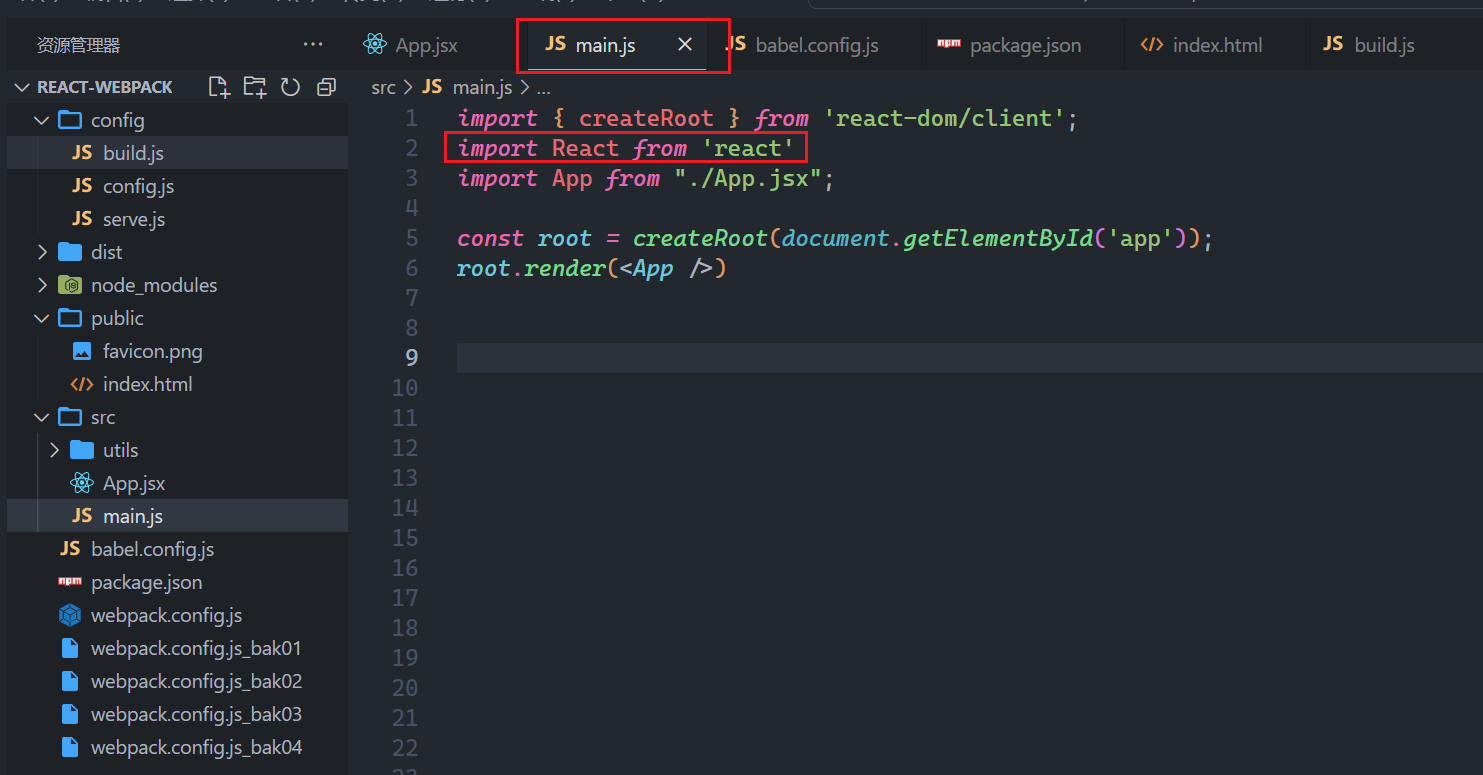Click line number 9 in gutter
The image size is (1483, 775).
pyautogui.click(x=411, y=358)
